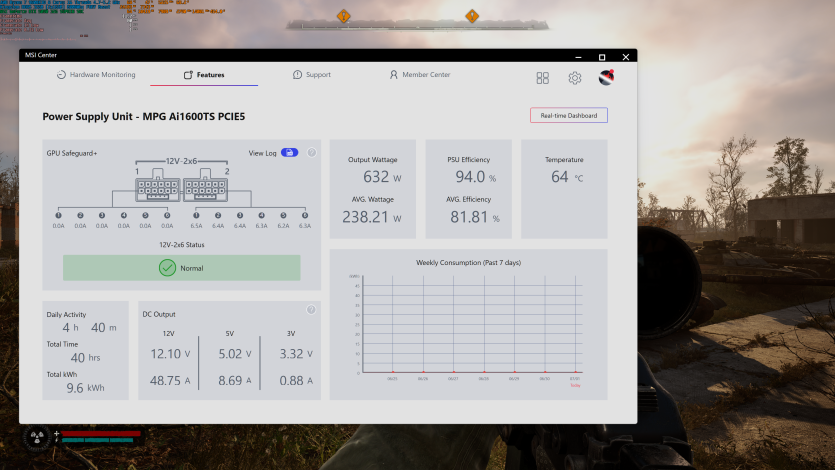Click the PSU Efficiency 94.0 % value

[476, 177]
